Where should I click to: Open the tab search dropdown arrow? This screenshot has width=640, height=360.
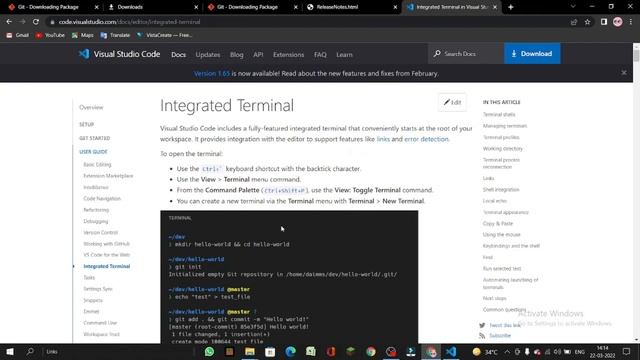[x=573, y=7]
